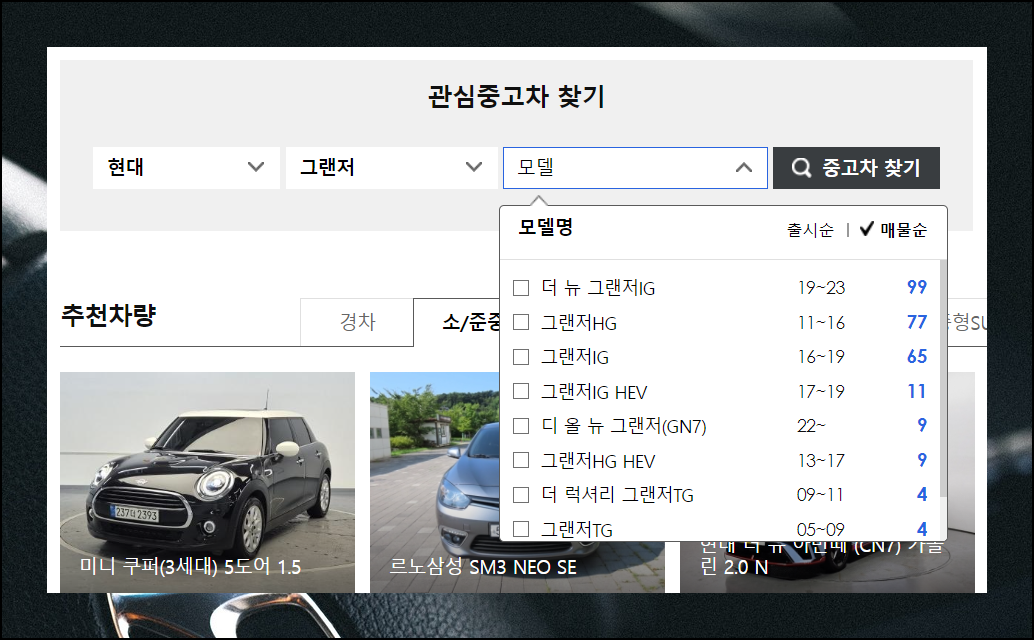Click the chevron arrow of 그랜저 dropdown
Screen dimensions: 1034x640
click(x=473, y=167)
